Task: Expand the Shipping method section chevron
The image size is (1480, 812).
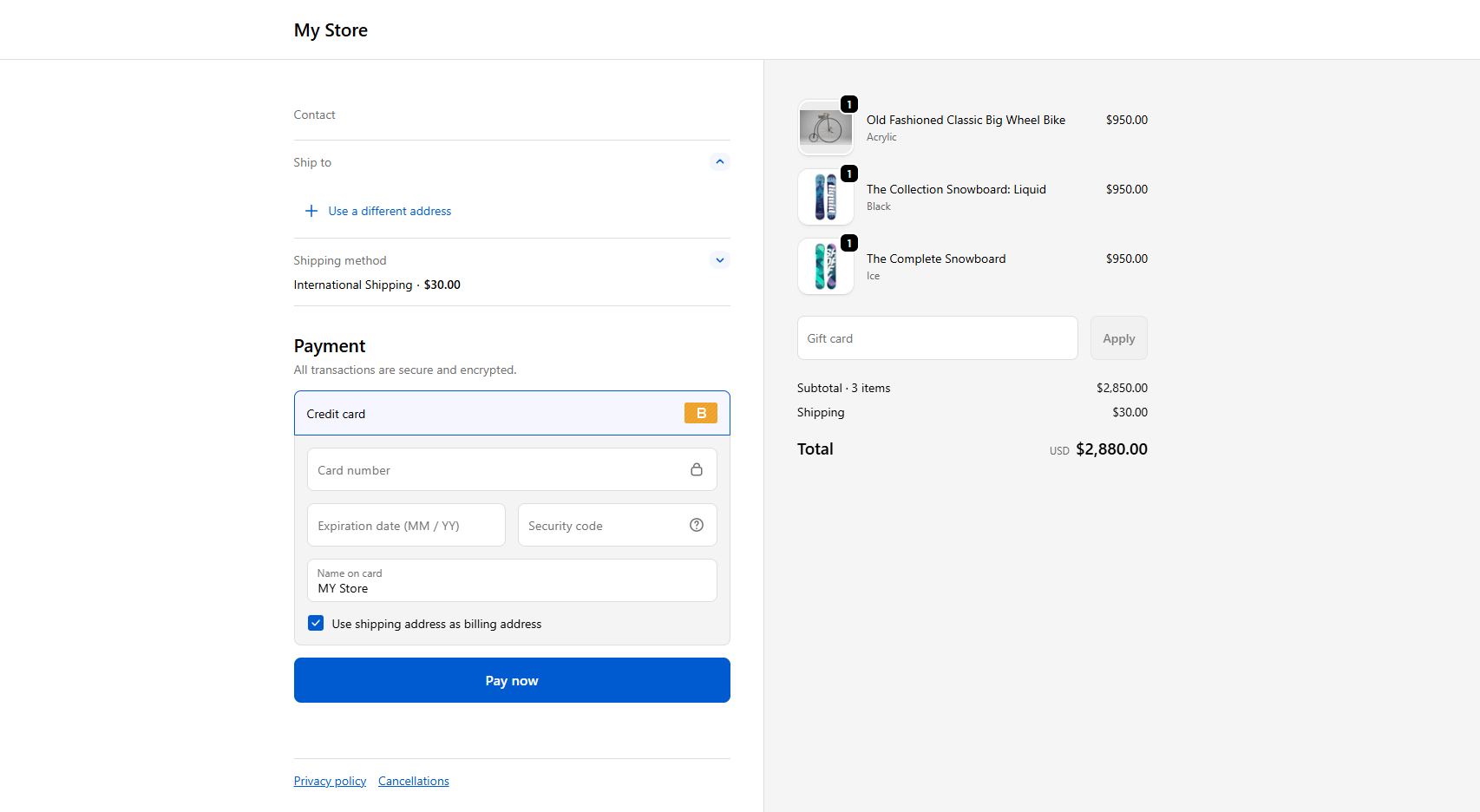Action: [719, 260]
